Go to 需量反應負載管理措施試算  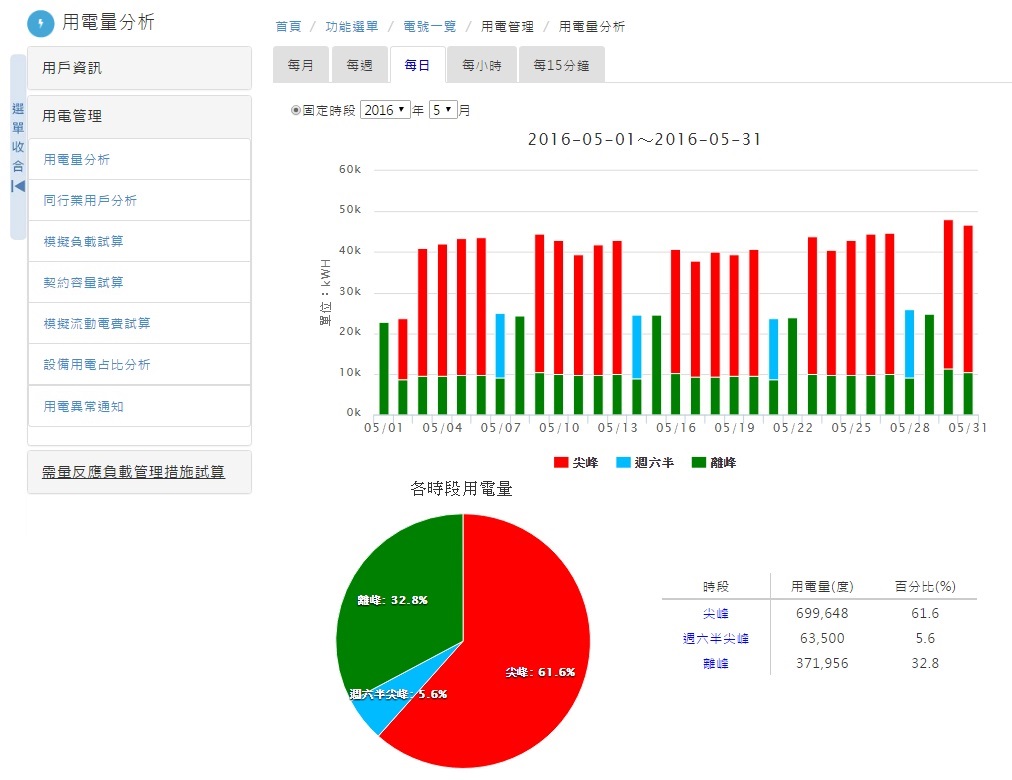[x=133, y=472]
